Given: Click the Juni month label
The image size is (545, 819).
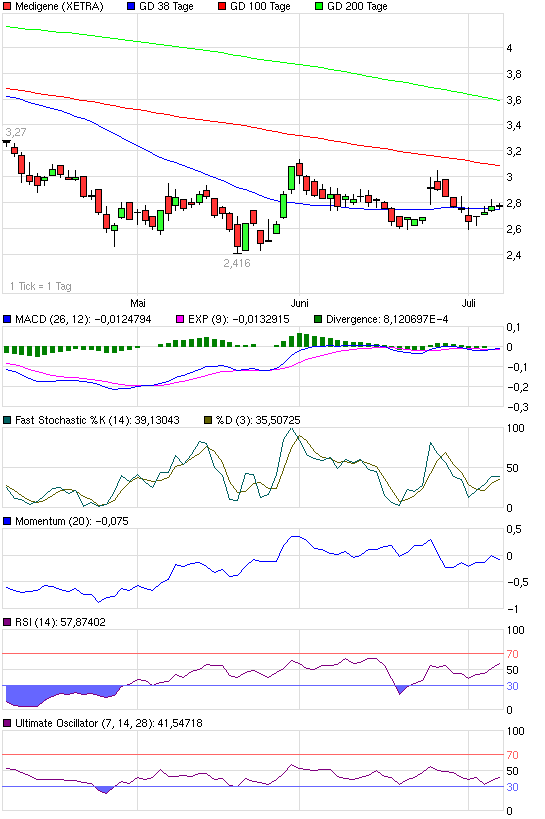Looking at the screenshot, I should (x=299, y=303).
